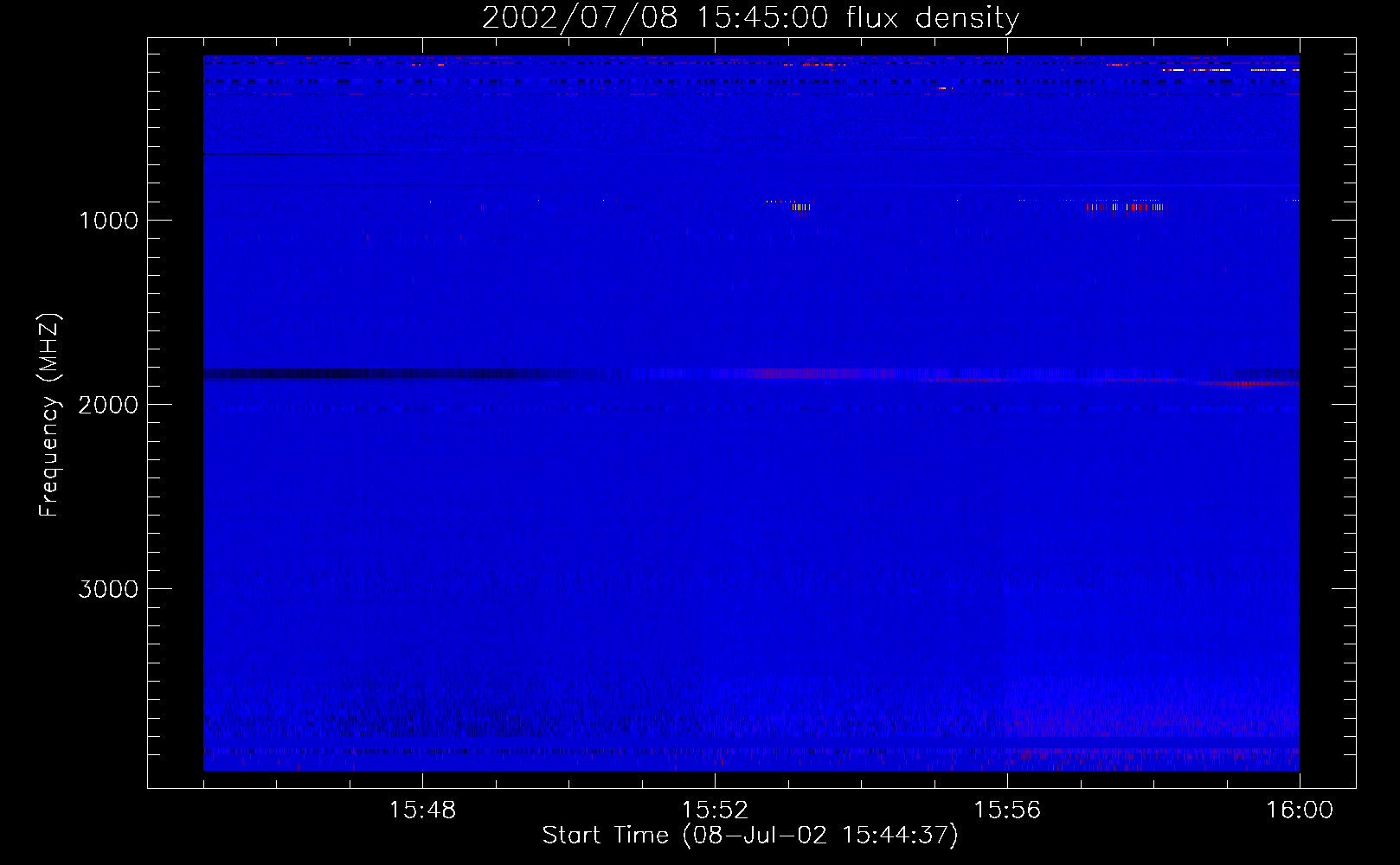1400x865 pixels.
Task: Select the 2000 frequency tick label
Action: (108, 405)
